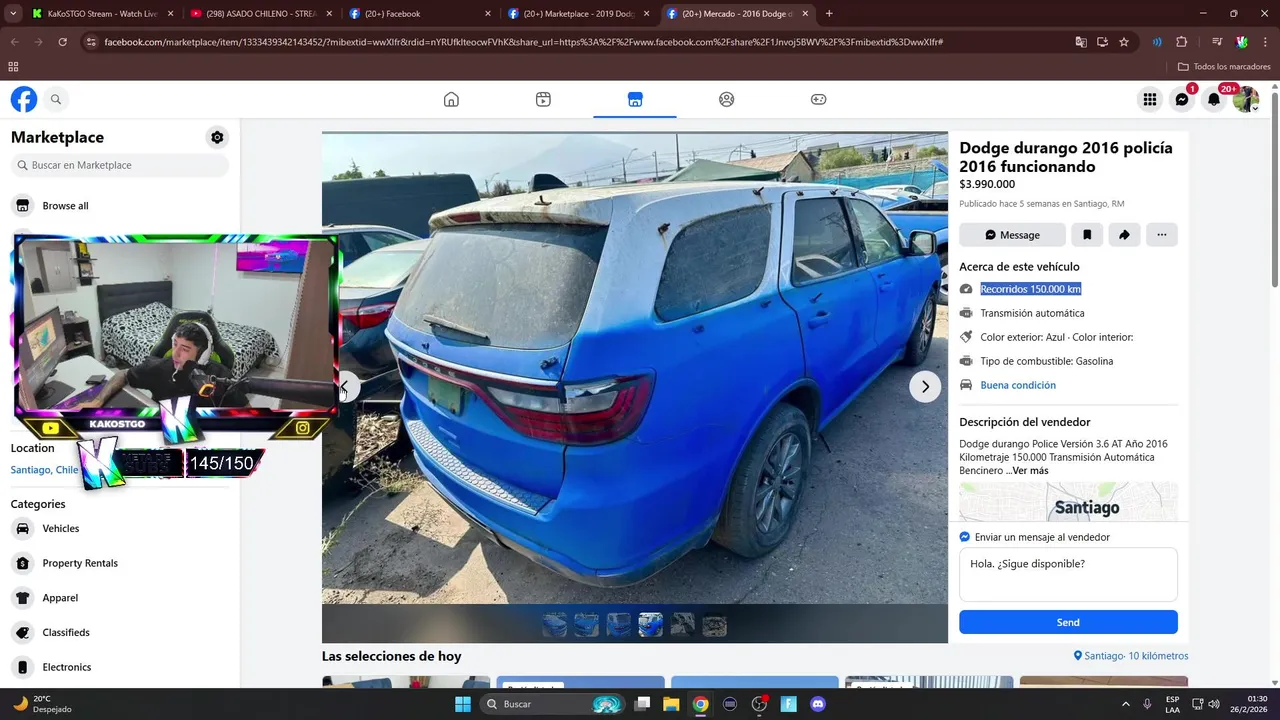Switch to ASADO CHILENO YouTube tab
Viewport: 1280px width, 720px height.
(x=262, y=14)
